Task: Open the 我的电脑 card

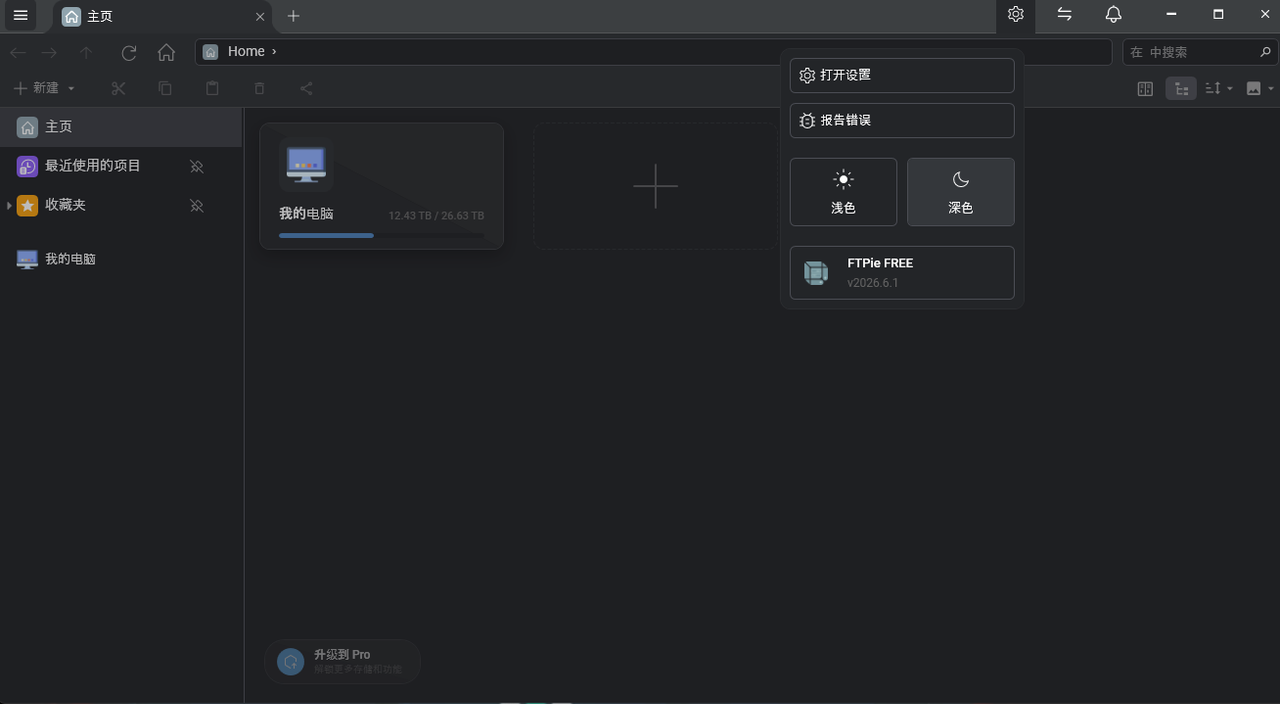Action: pos(381,186)
